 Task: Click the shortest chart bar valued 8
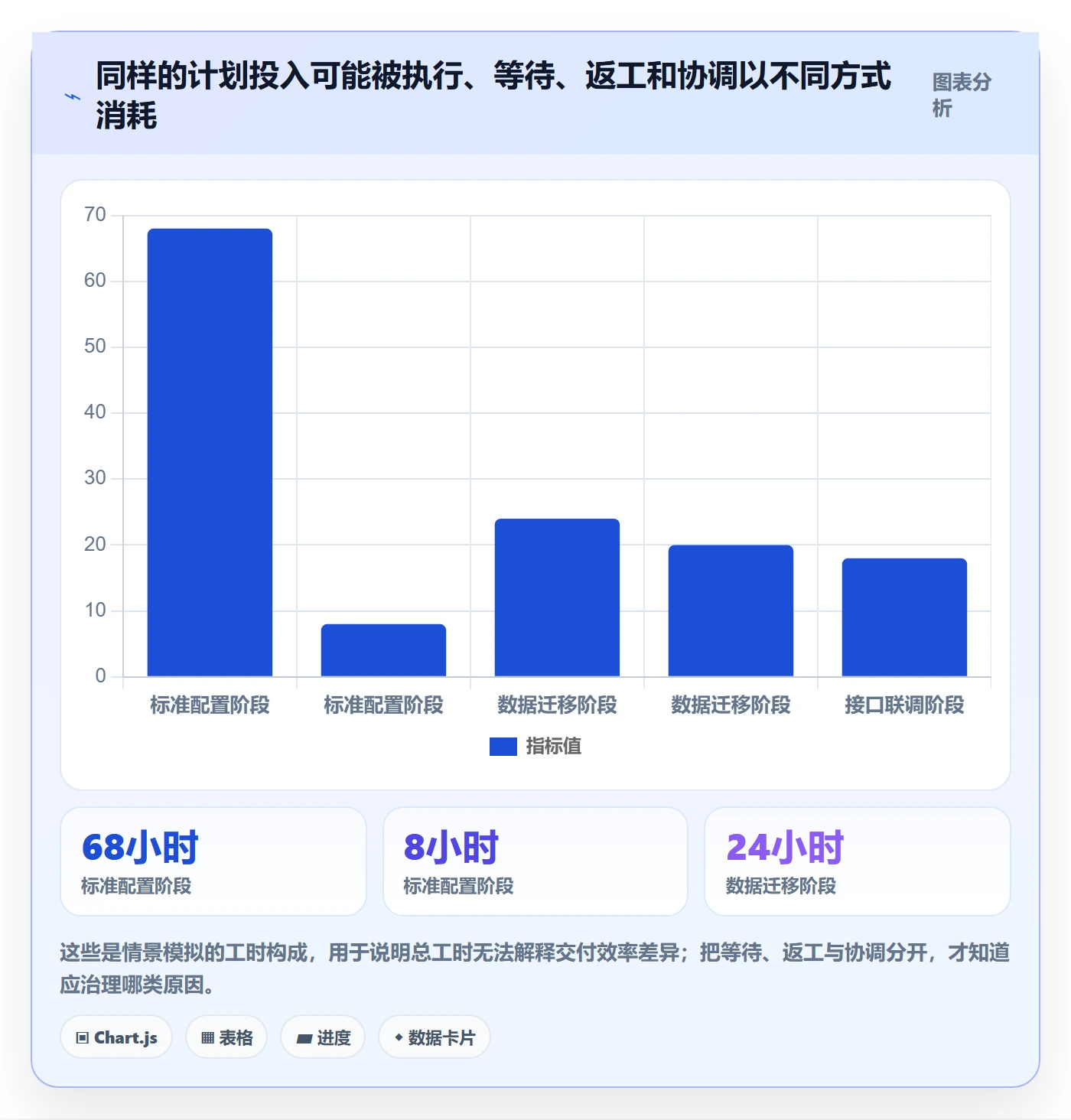[x=383, y=650]
